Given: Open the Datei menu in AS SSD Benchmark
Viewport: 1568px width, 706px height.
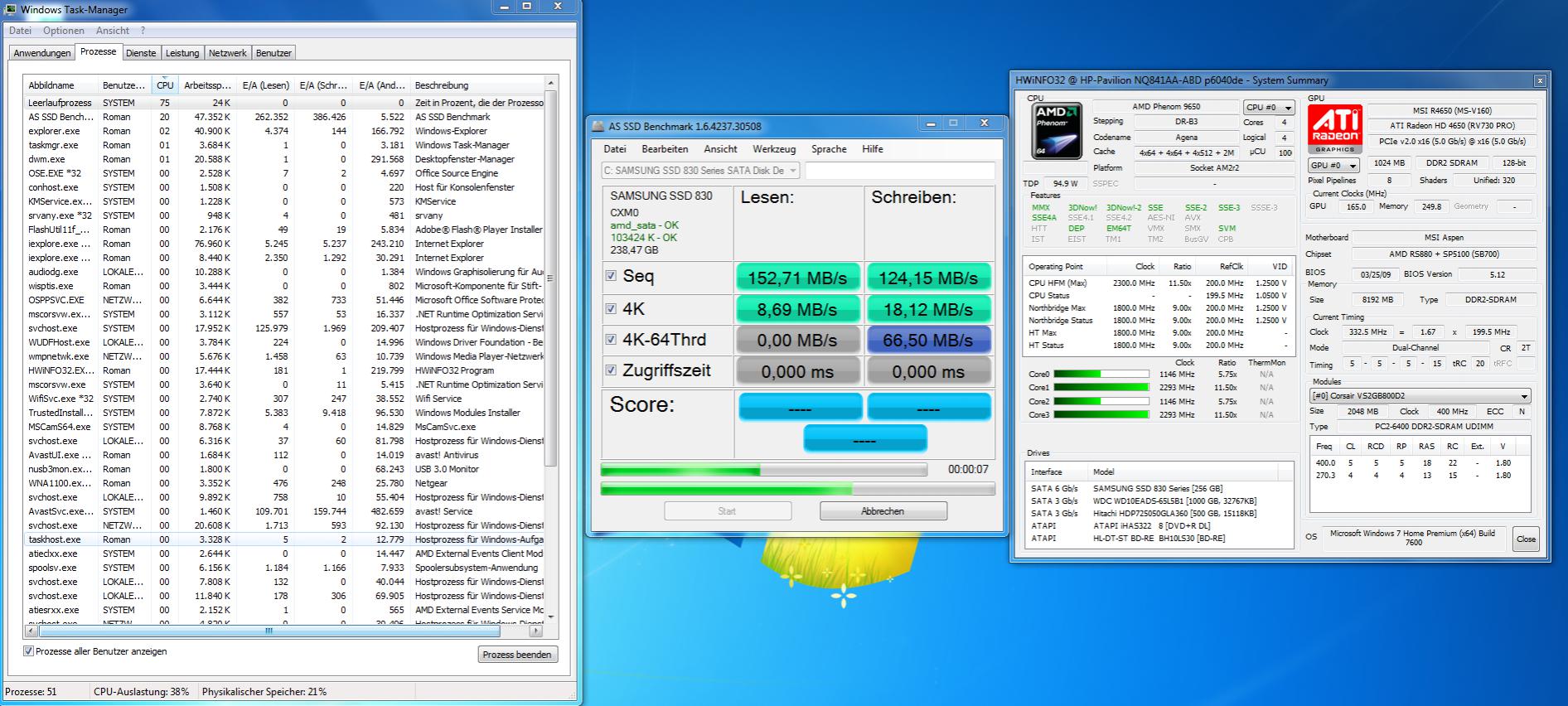Looking at the screenshot, I should (615, 149).
